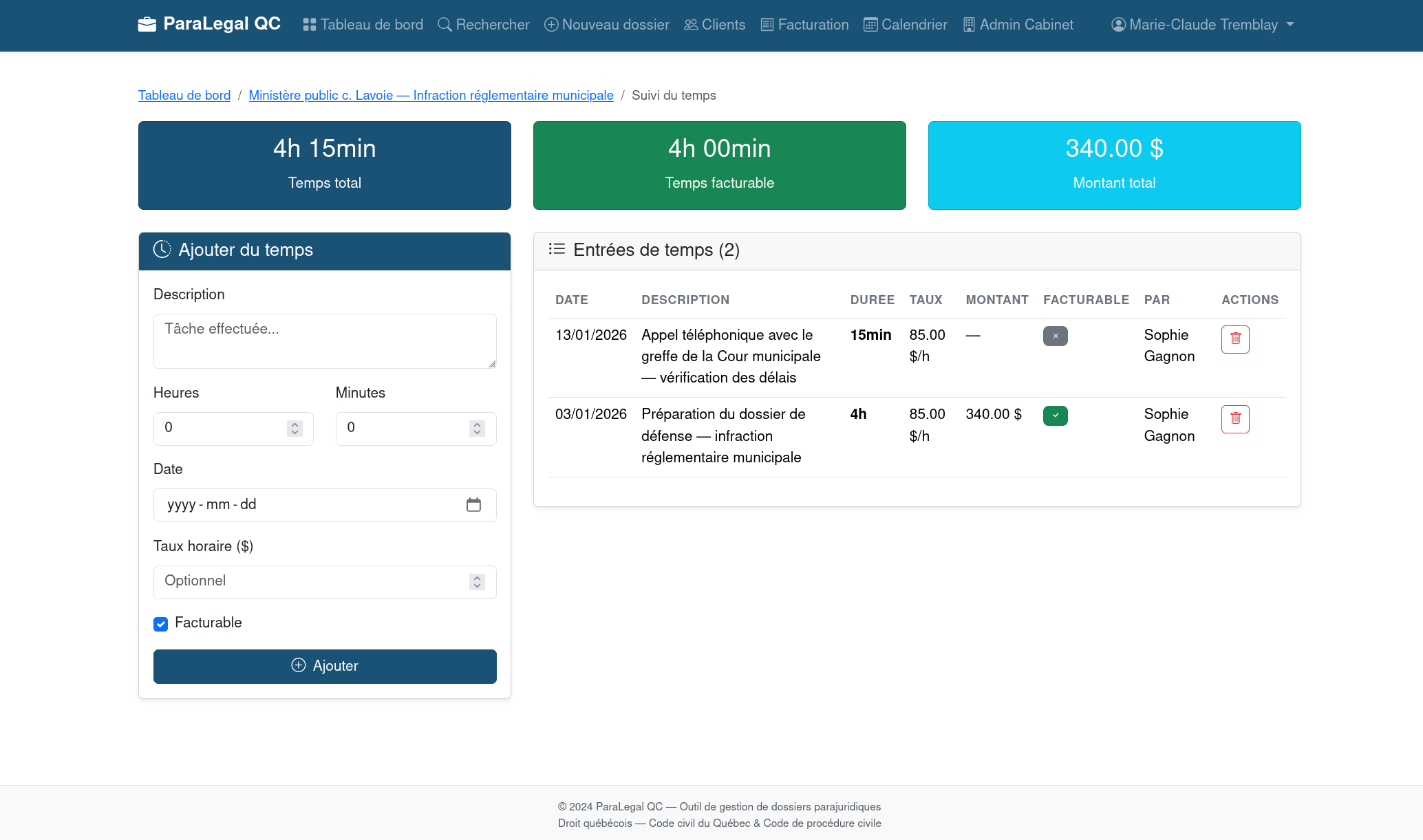Delete the 03/01/2026 dossier preparation entry
Image resolution: width=1423 pixels, height=840 pixels.
click(1234, 418)
